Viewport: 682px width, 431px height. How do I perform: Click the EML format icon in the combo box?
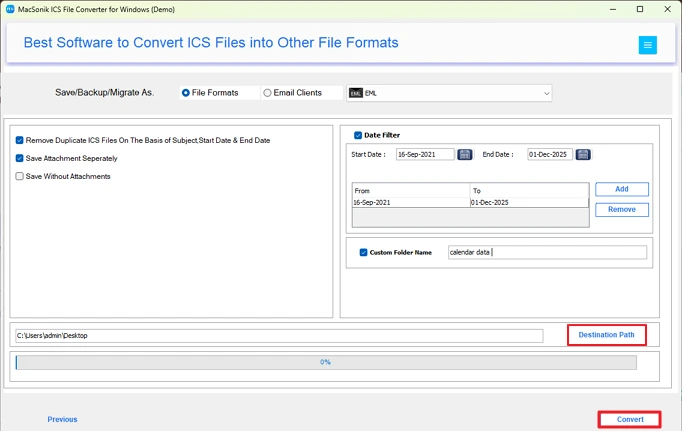click(356, 93)
